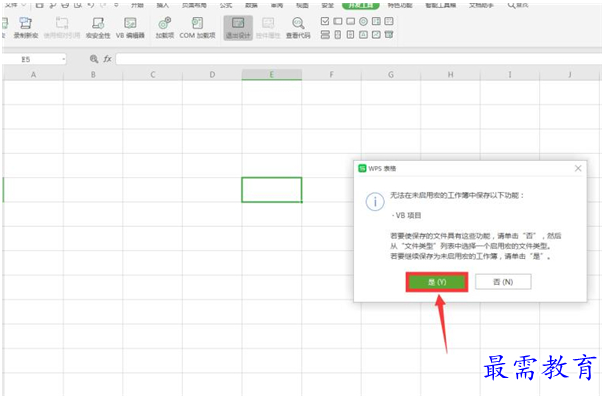Insert a command button control icon
The image size is (605, 399).
pos(350,21)
